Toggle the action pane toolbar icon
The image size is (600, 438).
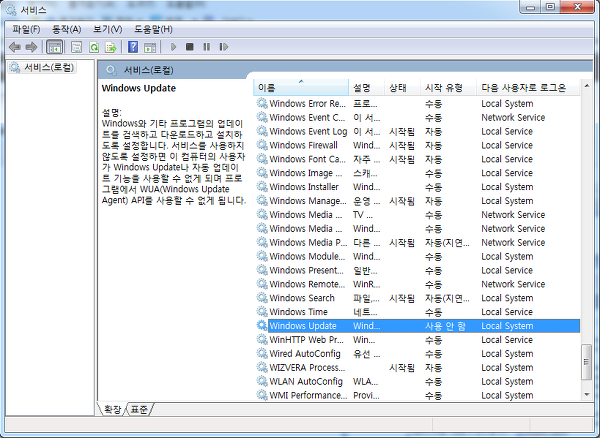pyautogui.click(x=150, y=47)
